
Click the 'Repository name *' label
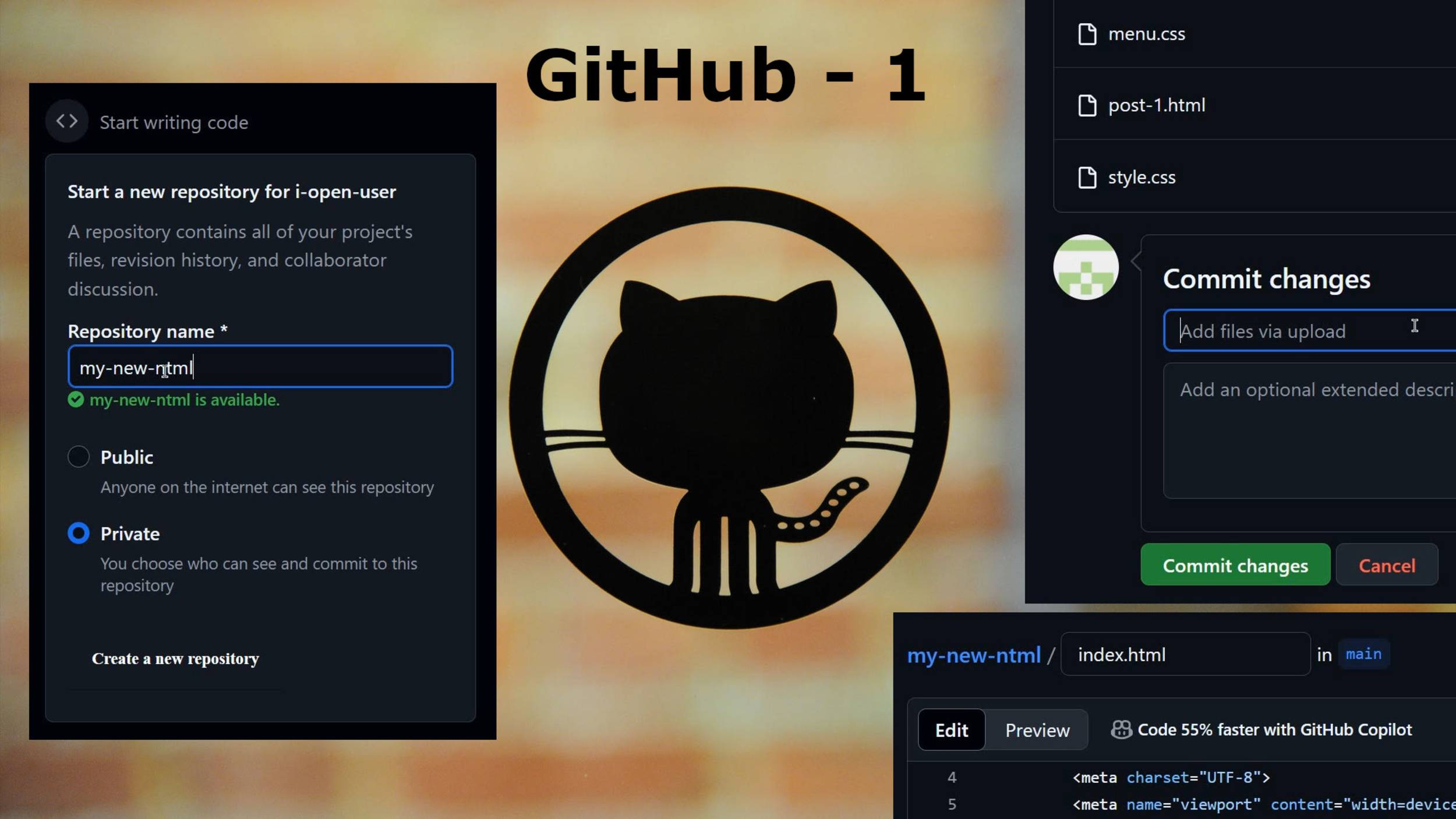click(x=147, y=331)
